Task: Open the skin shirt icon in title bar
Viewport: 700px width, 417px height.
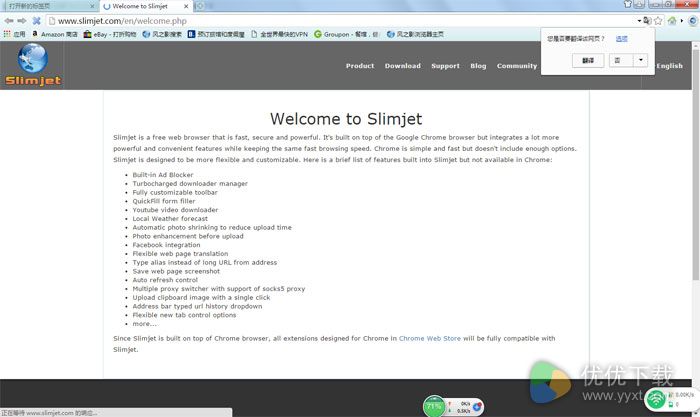Action: coord(628,4)
